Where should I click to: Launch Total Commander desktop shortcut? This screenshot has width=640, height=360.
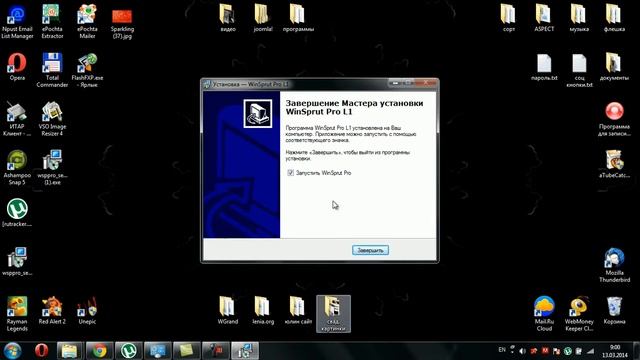point(52,70)
